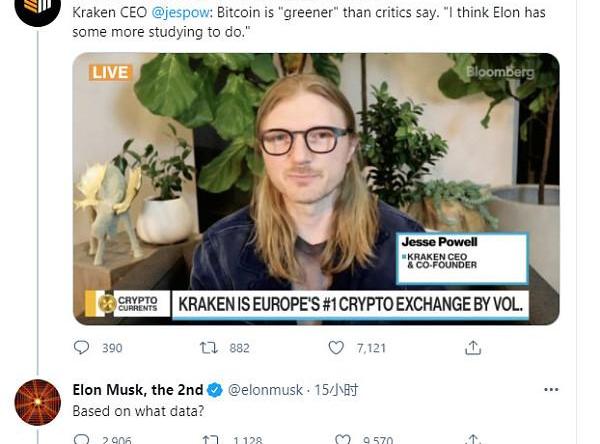Click the Elon Musk, the 2nd name

138,390
